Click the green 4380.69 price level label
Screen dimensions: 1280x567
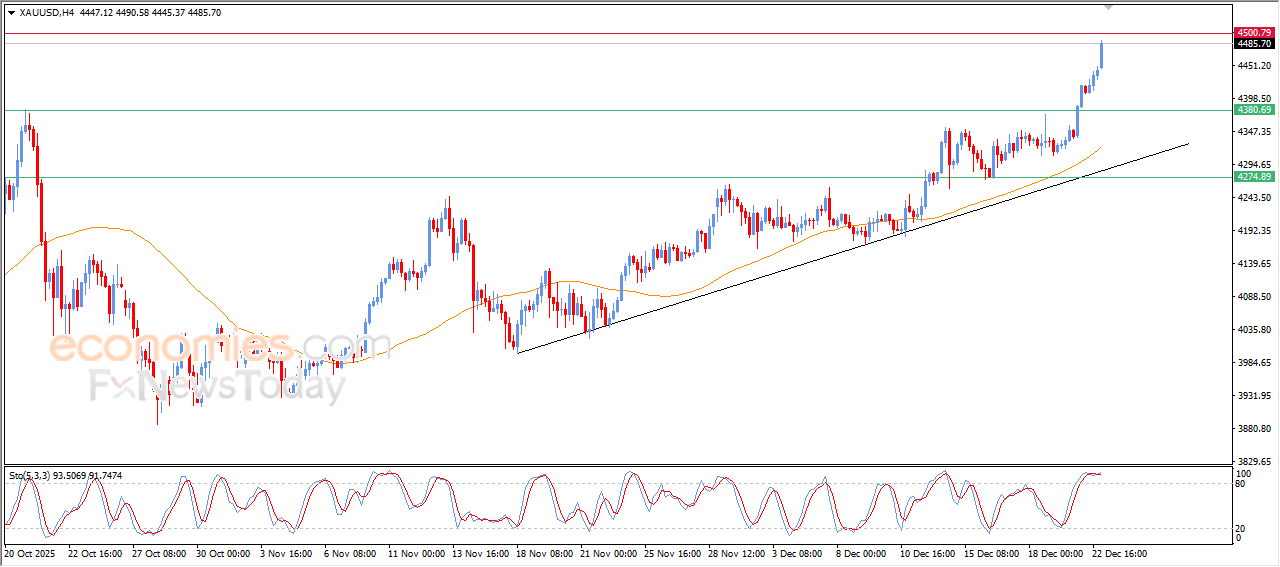point(1254,110)
